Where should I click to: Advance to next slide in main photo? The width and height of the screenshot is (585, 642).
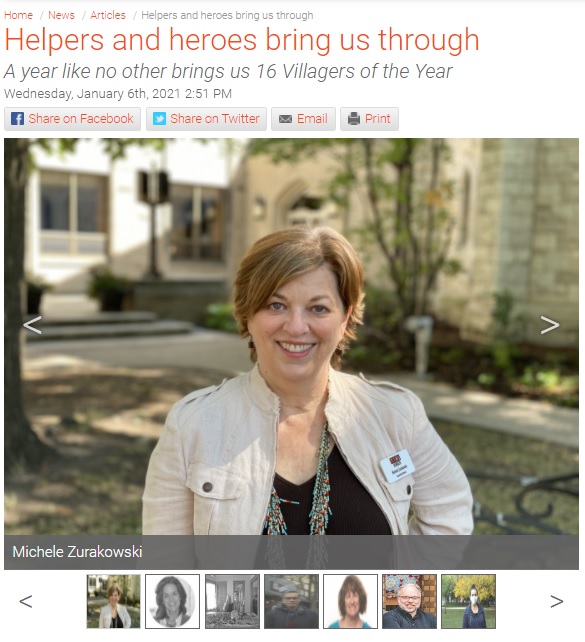click(550, 325)
